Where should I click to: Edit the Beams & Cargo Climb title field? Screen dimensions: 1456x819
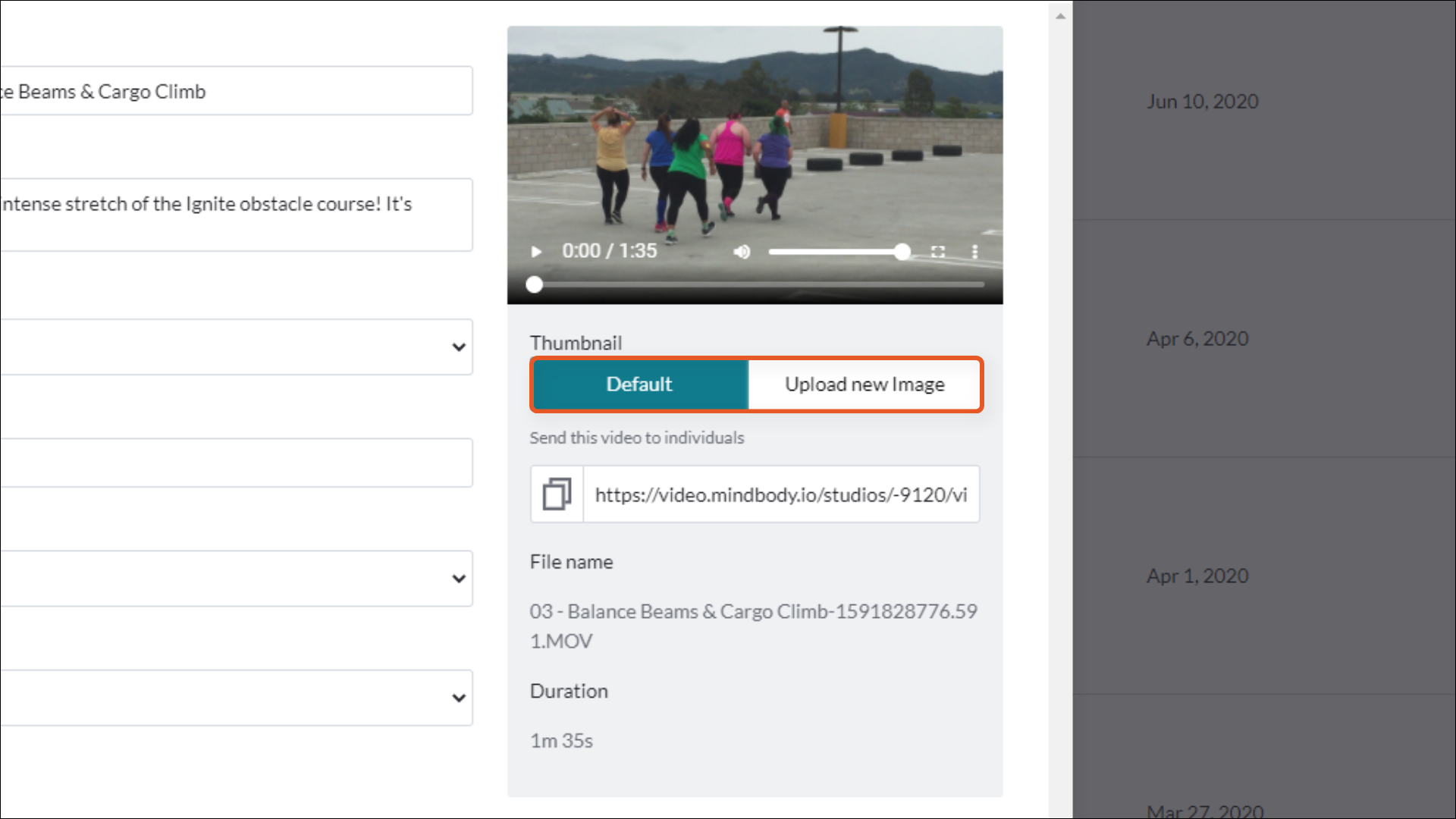(236, 91)
